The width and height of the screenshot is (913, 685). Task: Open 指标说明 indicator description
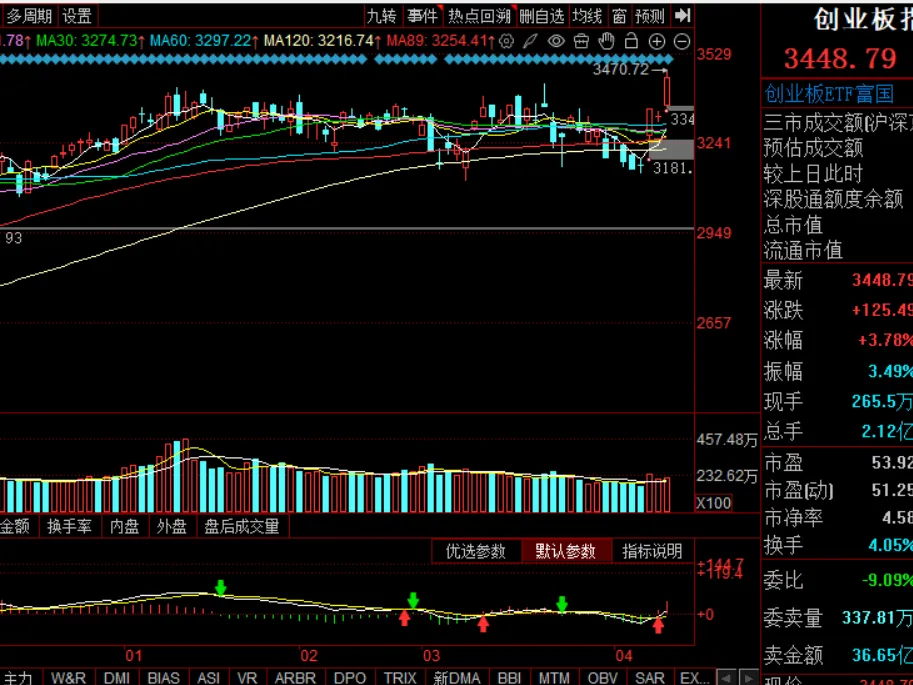(652, 551)
